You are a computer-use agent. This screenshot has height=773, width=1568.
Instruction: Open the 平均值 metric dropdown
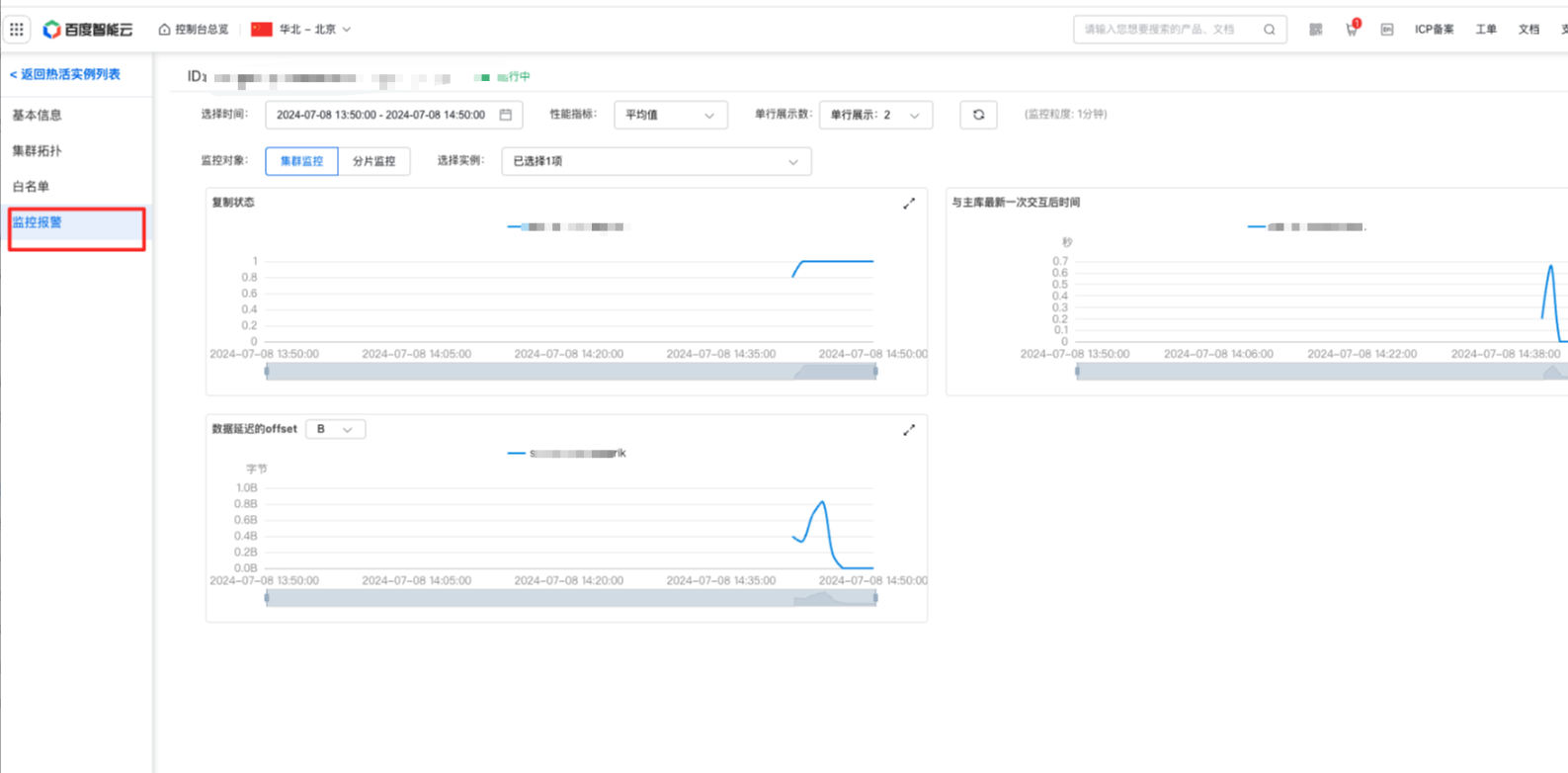671,115
